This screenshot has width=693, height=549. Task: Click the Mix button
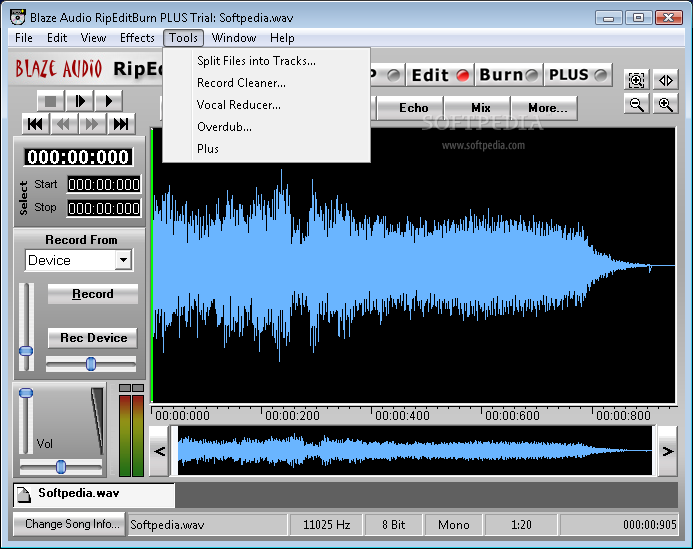coord(477,108)
